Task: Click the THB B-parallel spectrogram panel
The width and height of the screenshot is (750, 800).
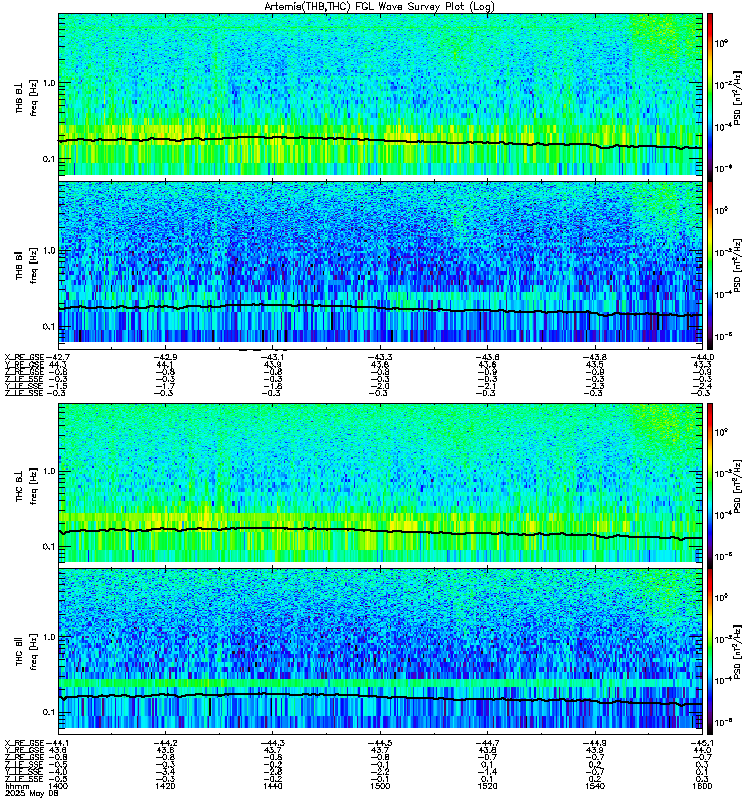Action: [x=380, y=262]
